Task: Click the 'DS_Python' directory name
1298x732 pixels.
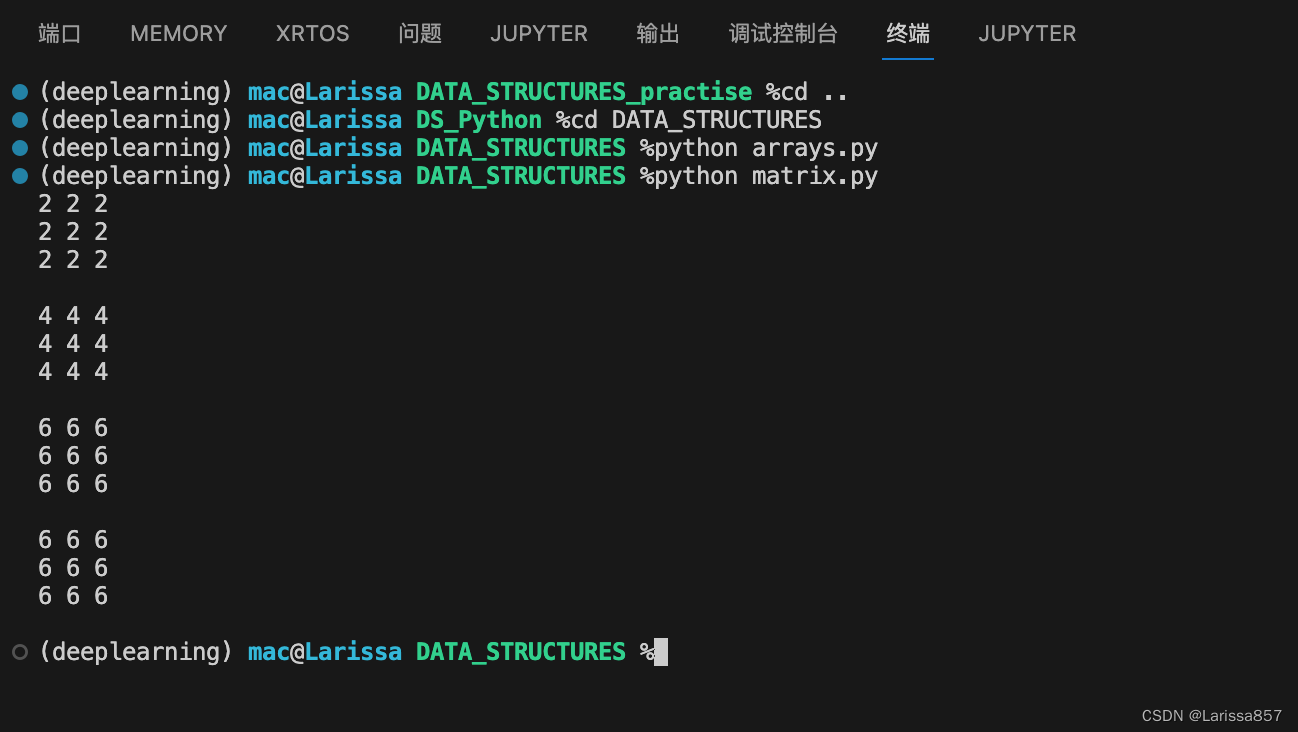Action: 479,120
